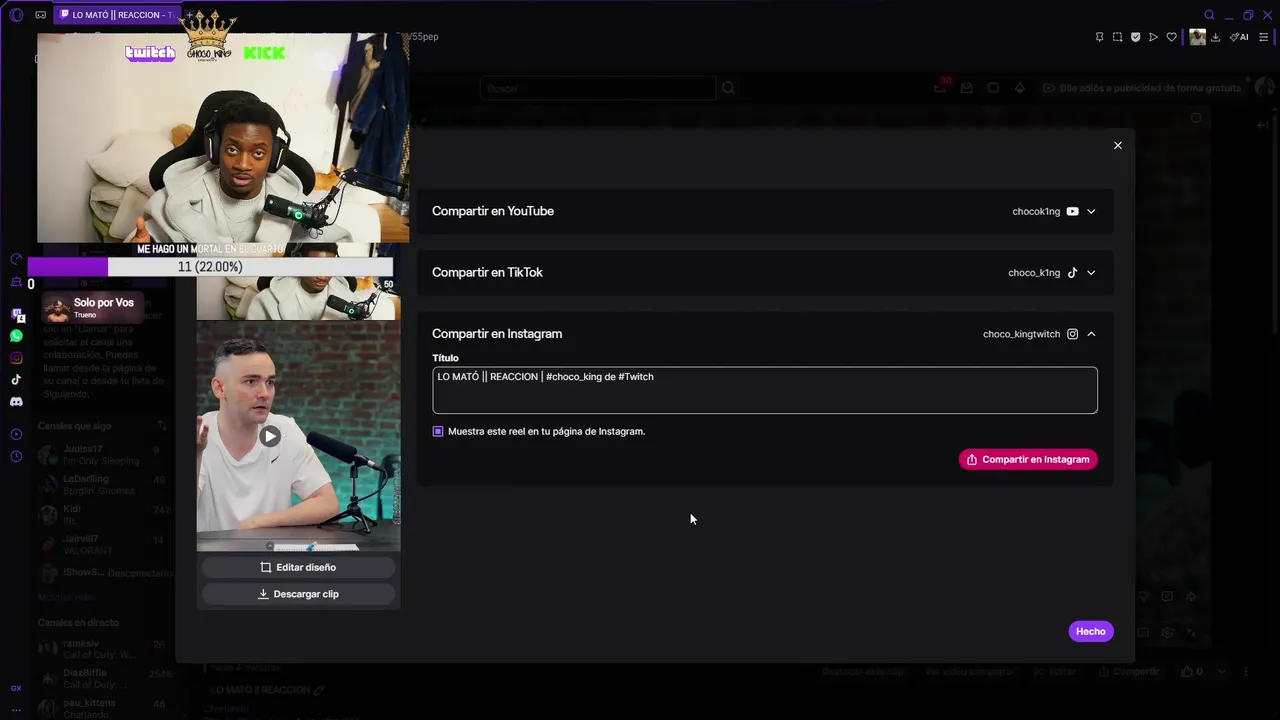Image resolution: width=1280 pixels, height=720 pixels.
Task: Switch to the LO MATÓ || REACCION tab
Action: [118, 15]
